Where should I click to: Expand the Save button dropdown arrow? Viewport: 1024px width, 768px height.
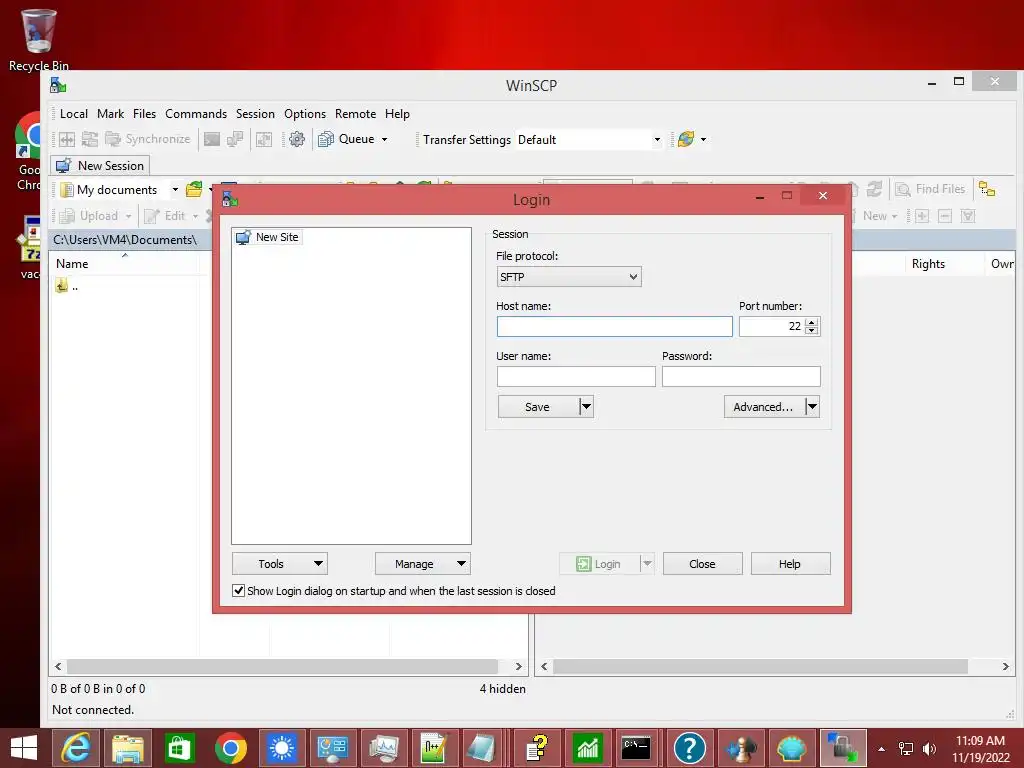click(x=586, y=407)
